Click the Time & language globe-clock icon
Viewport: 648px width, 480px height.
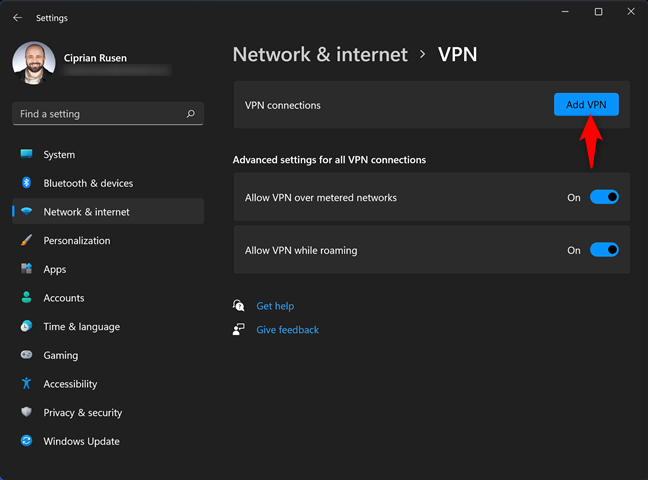click(x=26, y=326)
